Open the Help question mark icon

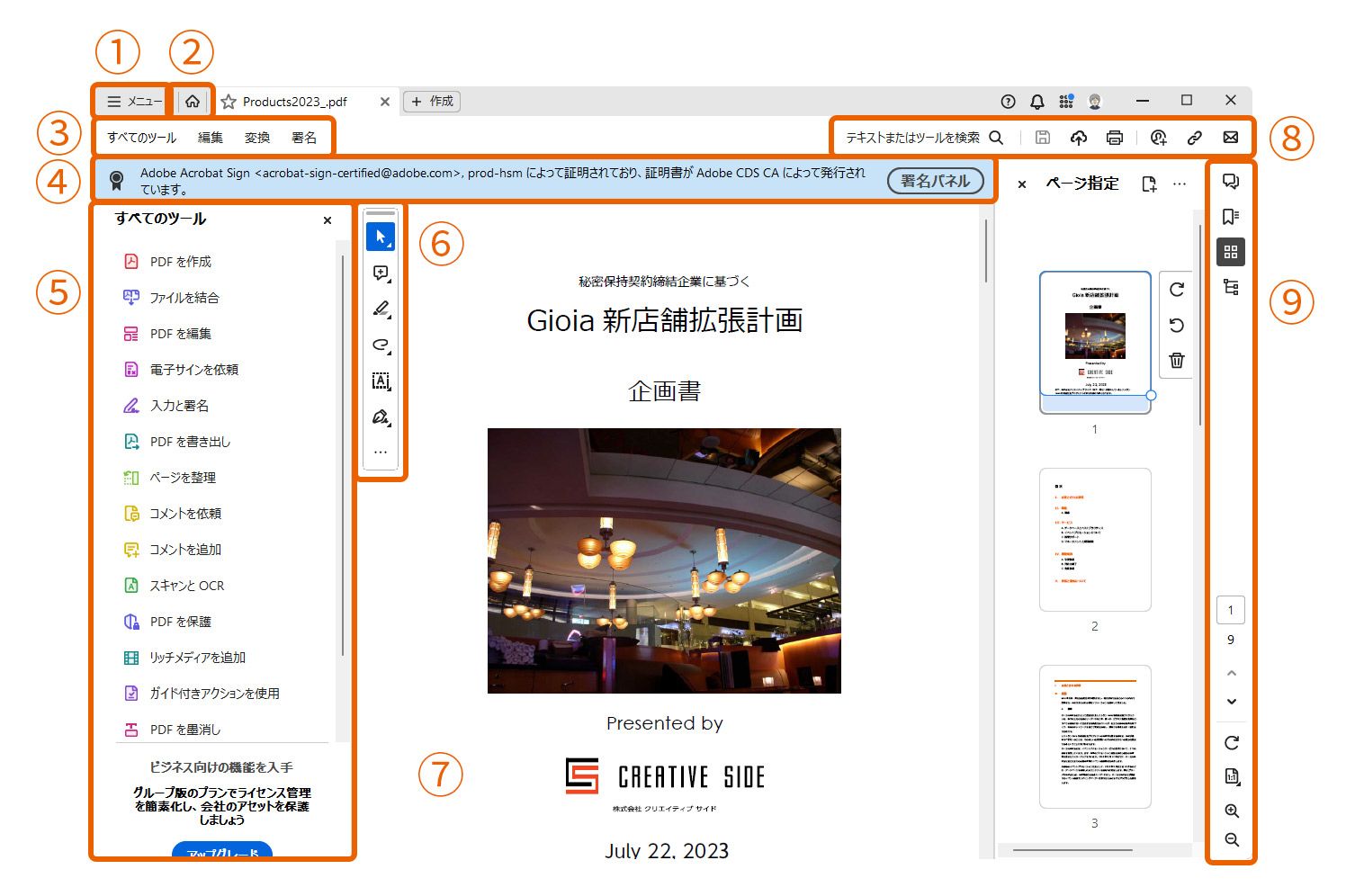[x=1009, y=102]
